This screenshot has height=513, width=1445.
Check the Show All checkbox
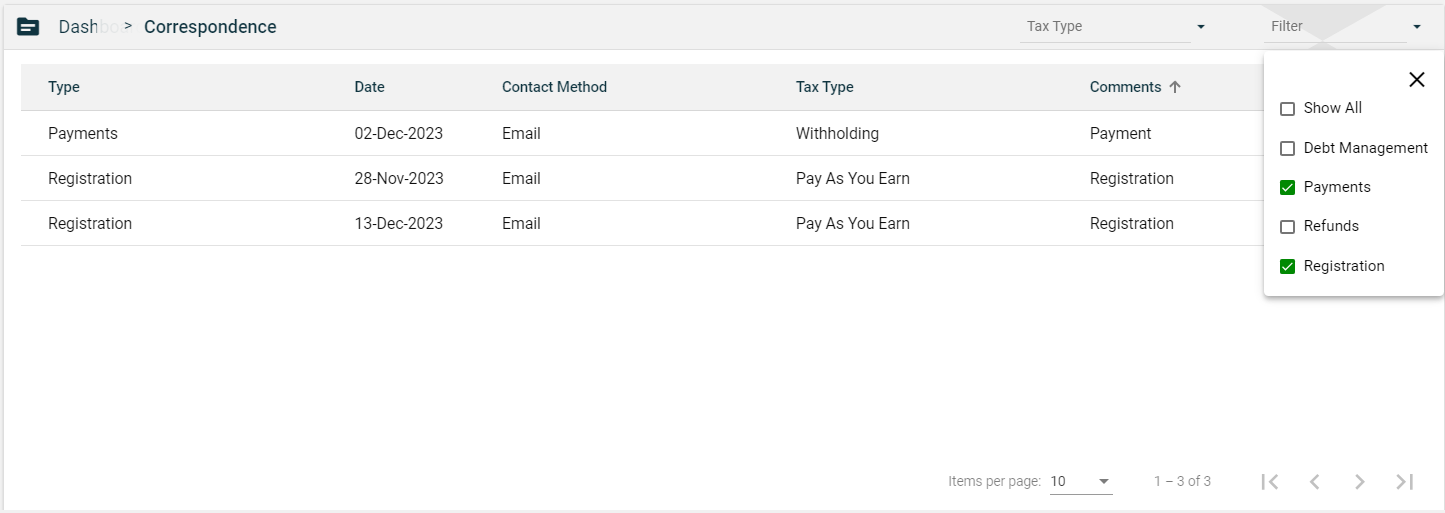(1288, 109)
